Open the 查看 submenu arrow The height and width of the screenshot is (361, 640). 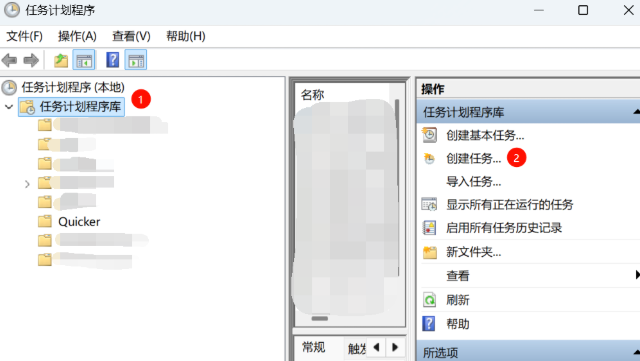click(638, 275)
